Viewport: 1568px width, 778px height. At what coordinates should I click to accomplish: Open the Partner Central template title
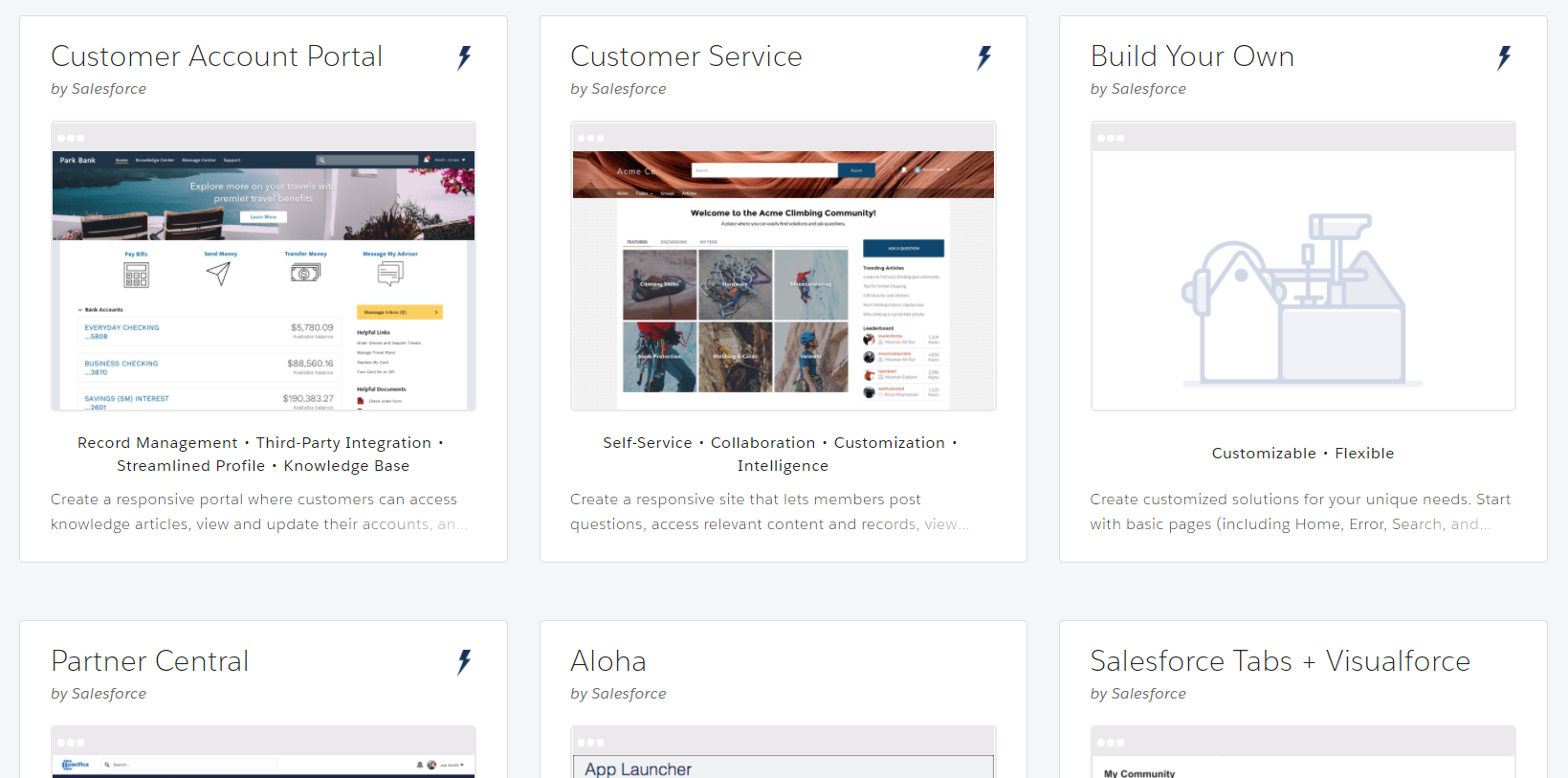[x=150, y=661]
